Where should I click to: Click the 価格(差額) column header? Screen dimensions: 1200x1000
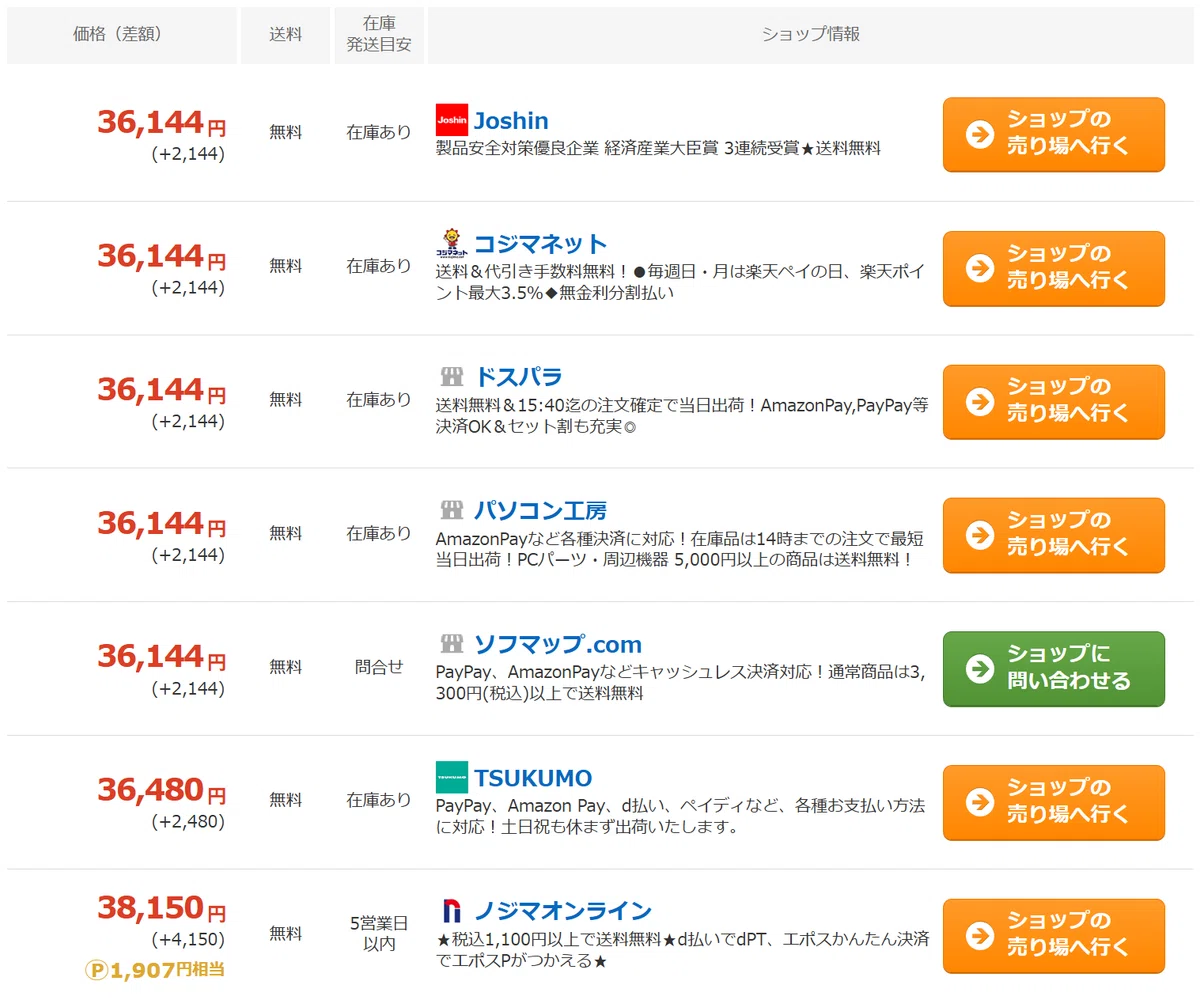pos(122,35)
